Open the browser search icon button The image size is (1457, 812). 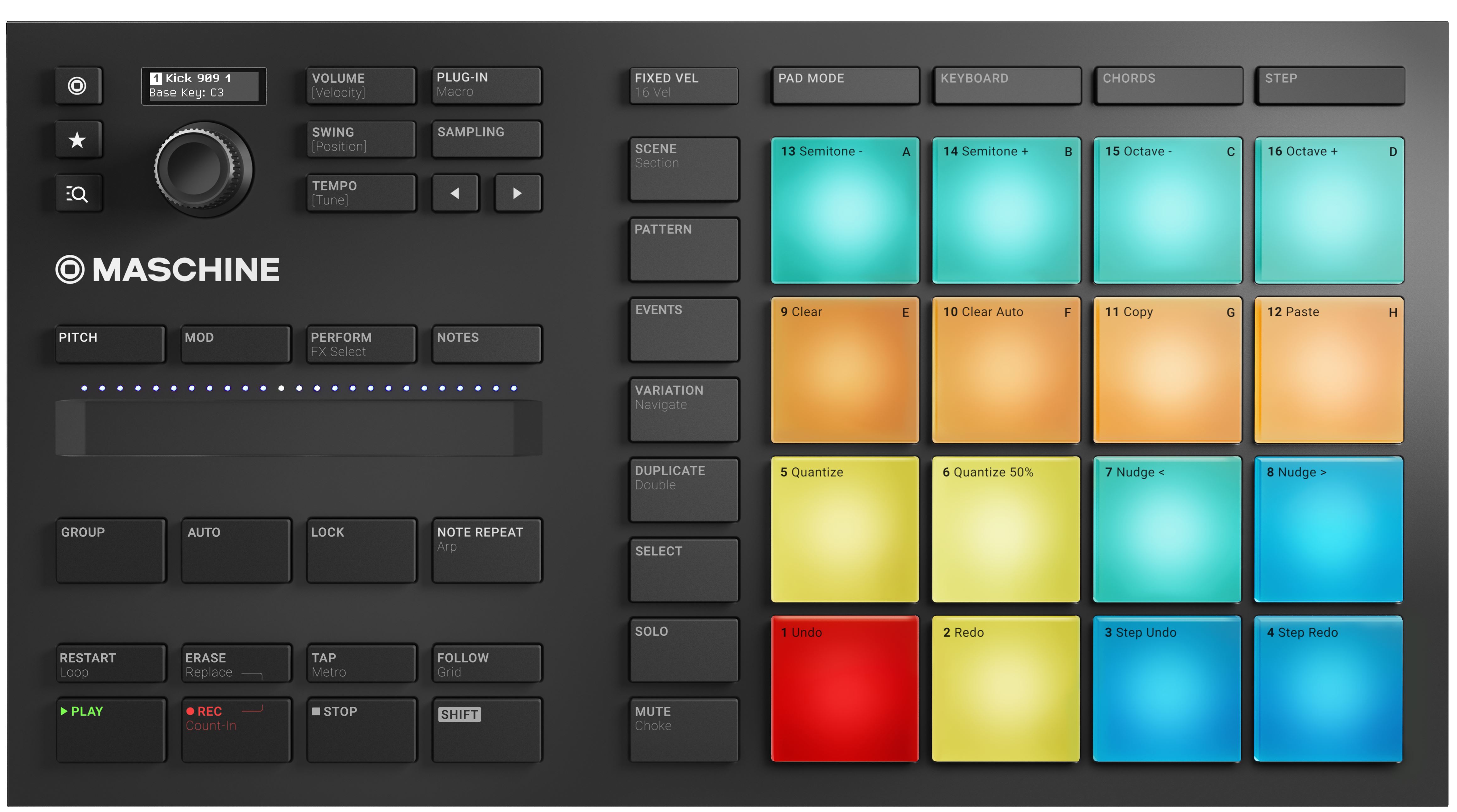79,194
